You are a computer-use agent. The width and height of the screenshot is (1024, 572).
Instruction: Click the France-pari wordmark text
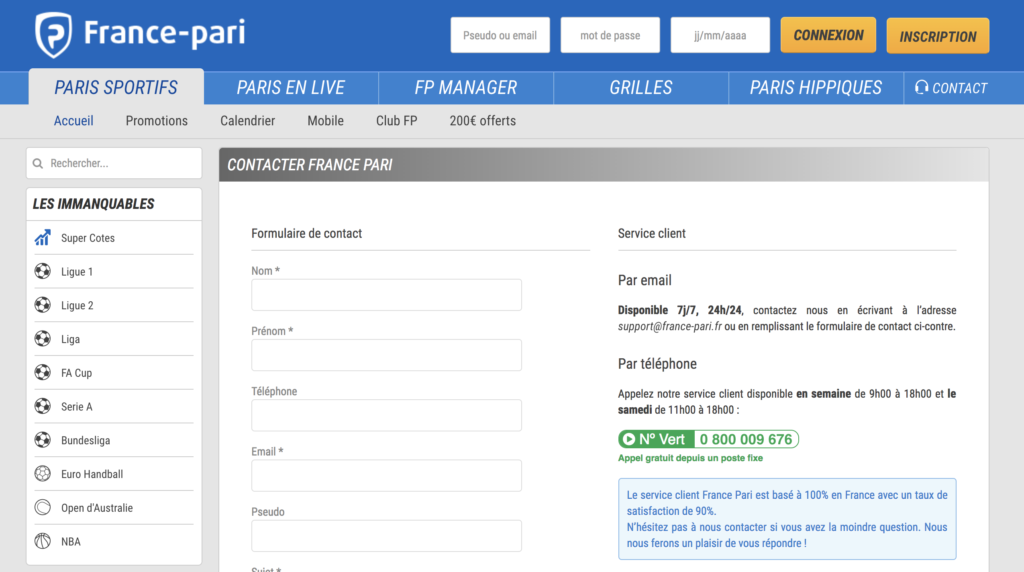[x=165, y=33]
